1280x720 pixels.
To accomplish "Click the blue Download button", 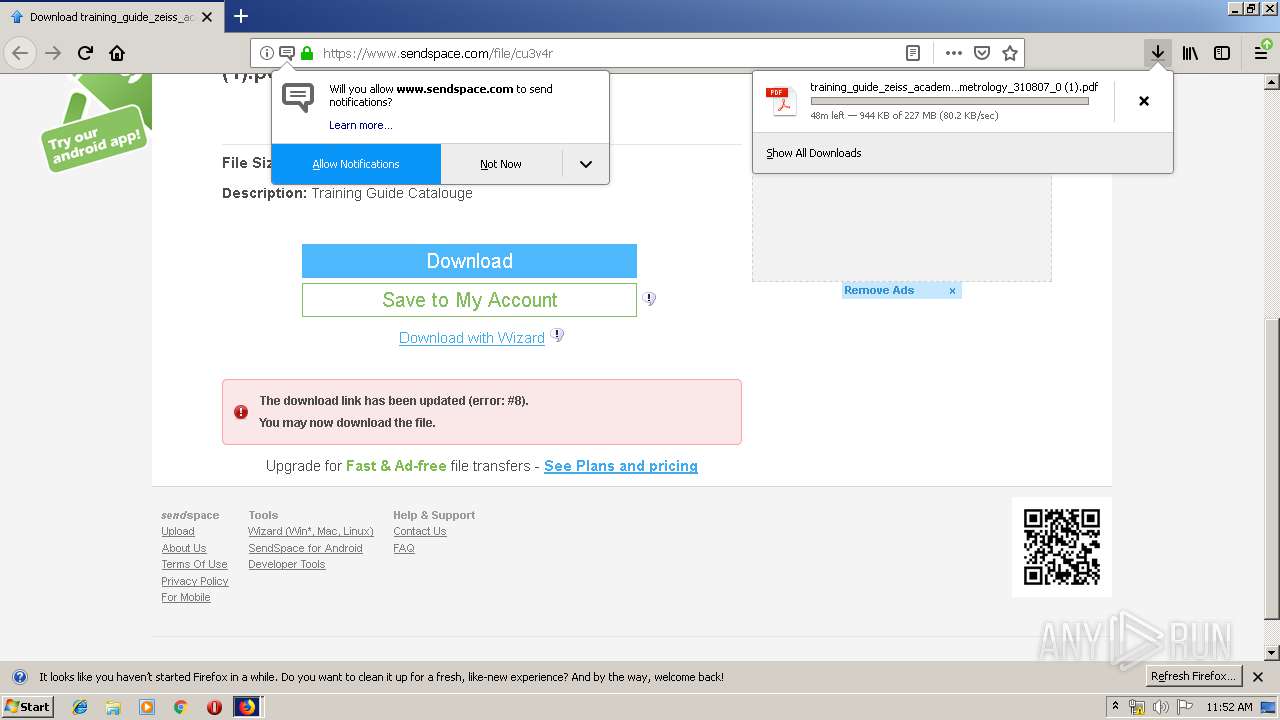I will pyautogui.click(x=469, y=261).
